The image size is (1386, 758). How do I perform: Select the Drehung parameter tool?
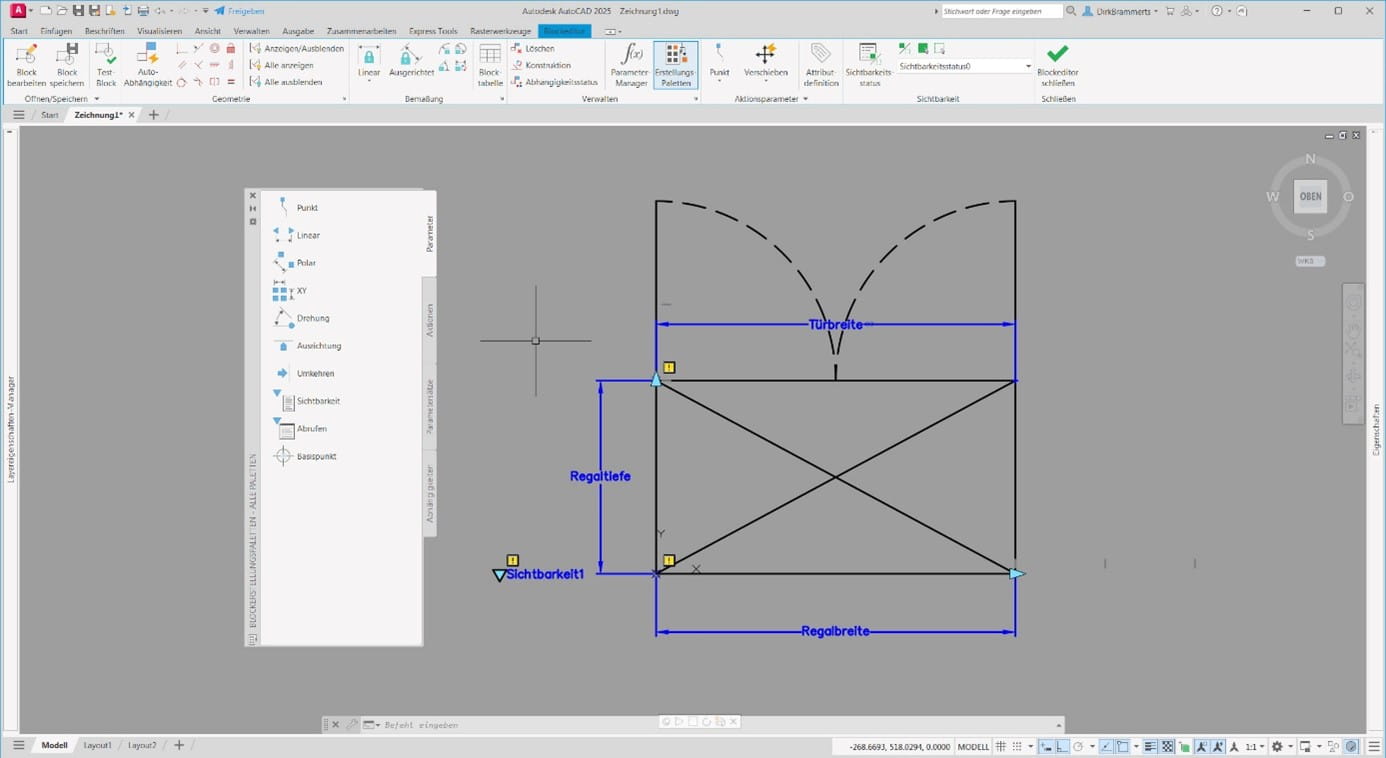(313, 318)
